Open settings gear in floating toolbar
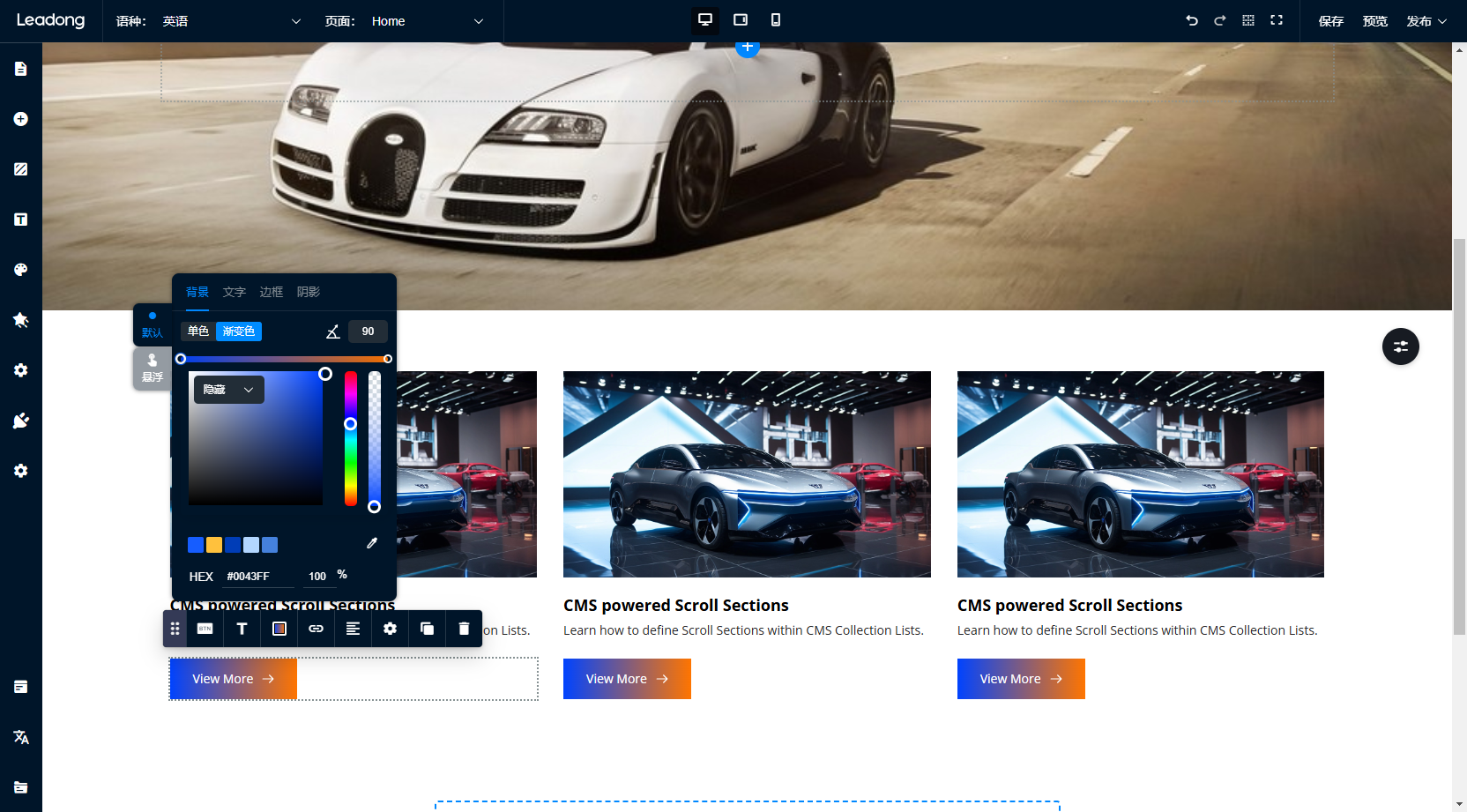This screenshot has height=812, width=1467. coord(391,629)
